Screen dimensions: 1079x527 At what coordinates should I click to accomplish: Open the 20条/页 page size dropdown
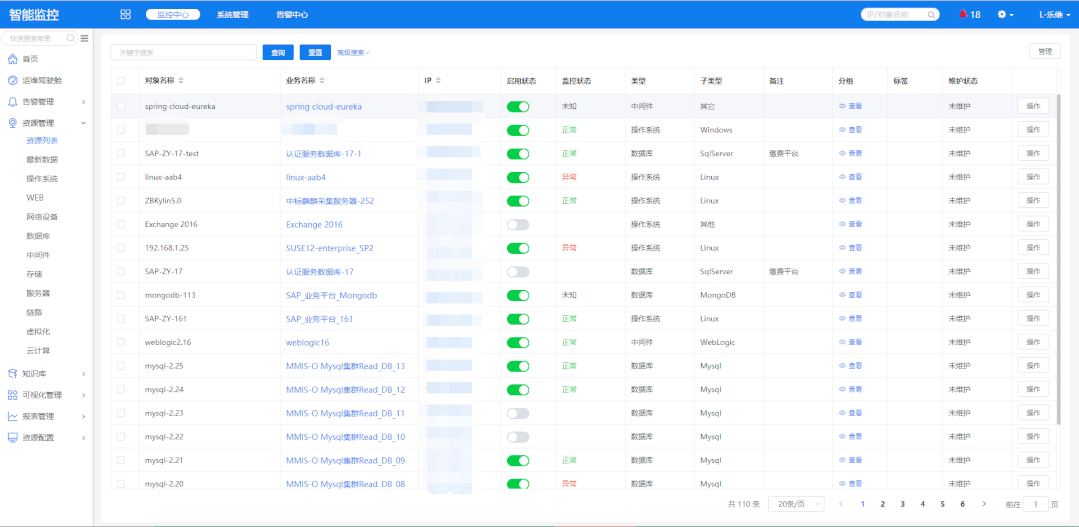tap(796, 504)
